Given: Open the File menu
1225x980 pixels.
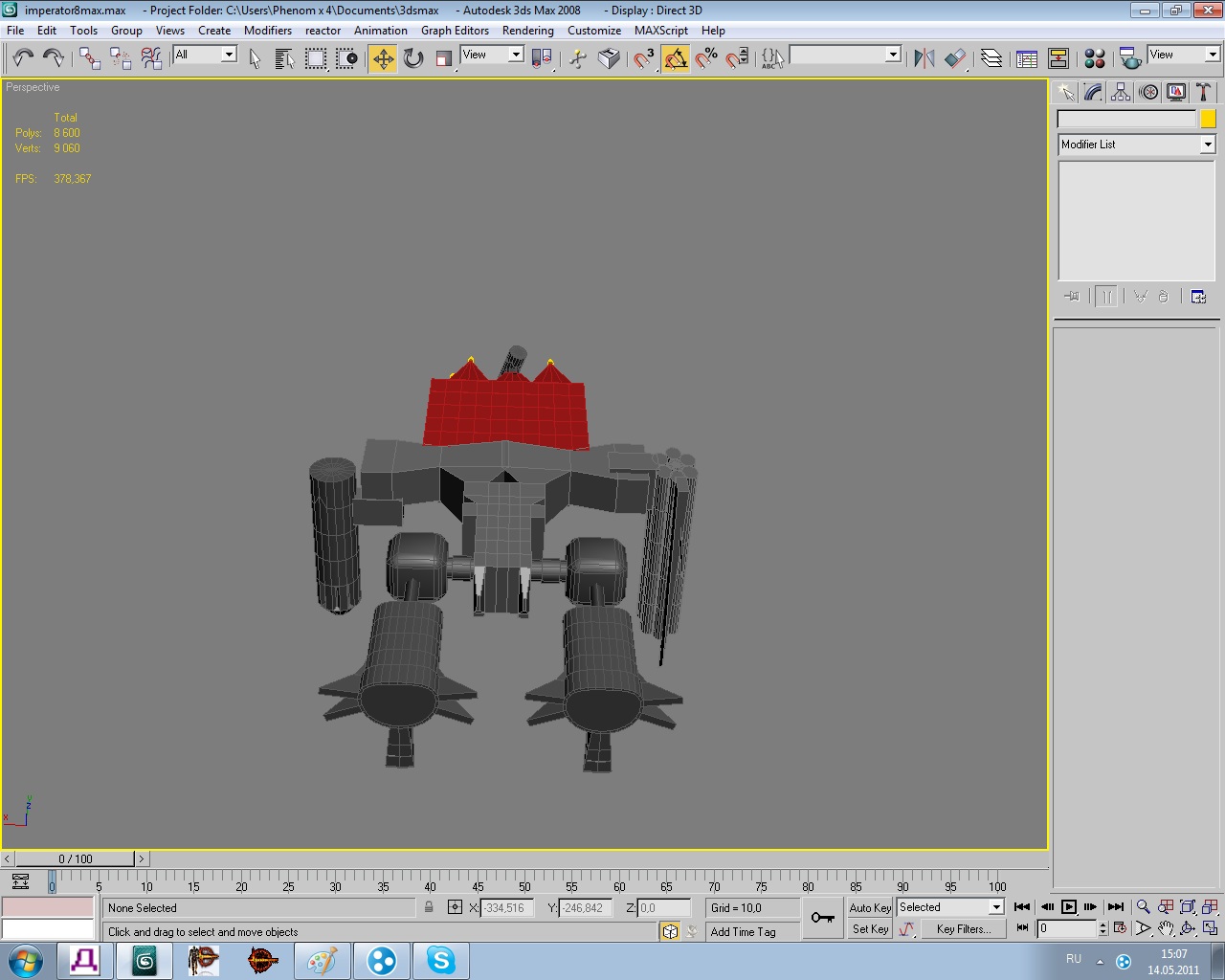Looking at the screenshot, I should 15,31.
